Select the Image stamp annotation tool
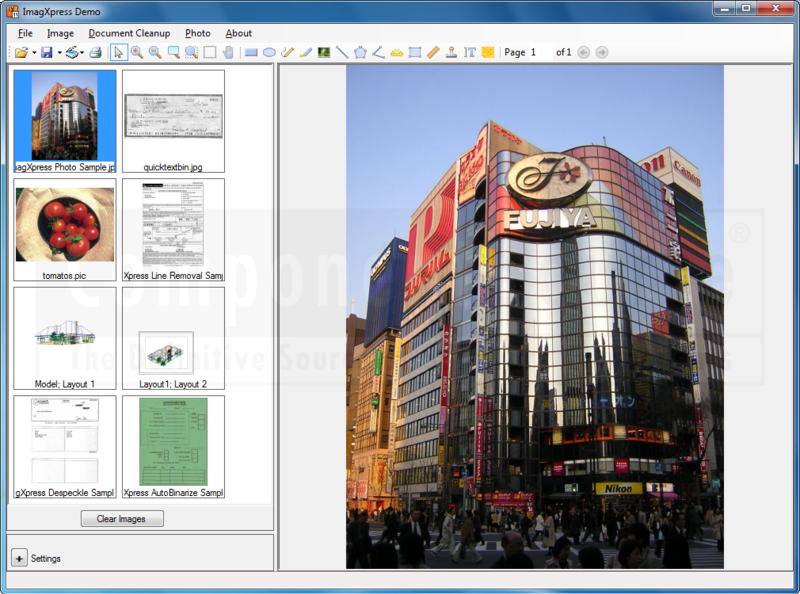 pyautogui.click(x=323, y=52)
